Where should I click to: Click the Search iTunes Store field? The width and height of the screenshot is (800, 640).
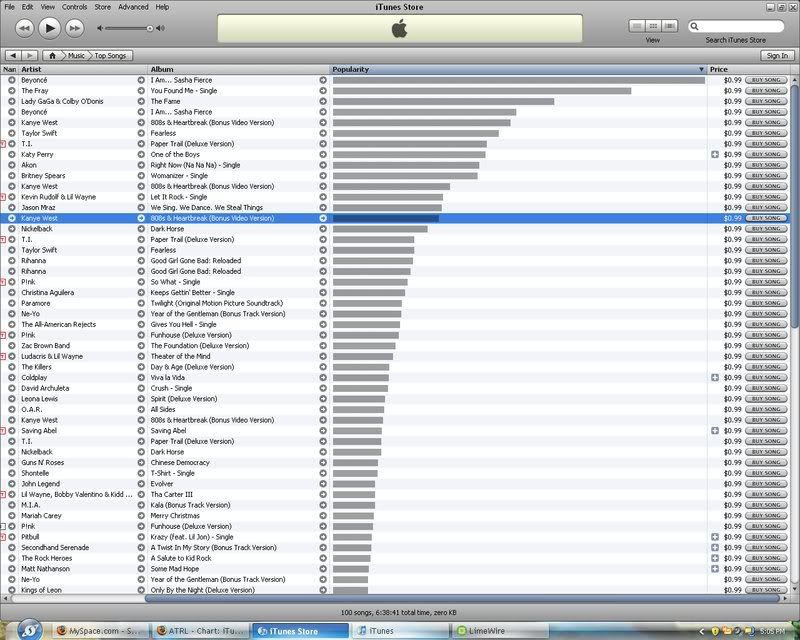click(736, 26)
